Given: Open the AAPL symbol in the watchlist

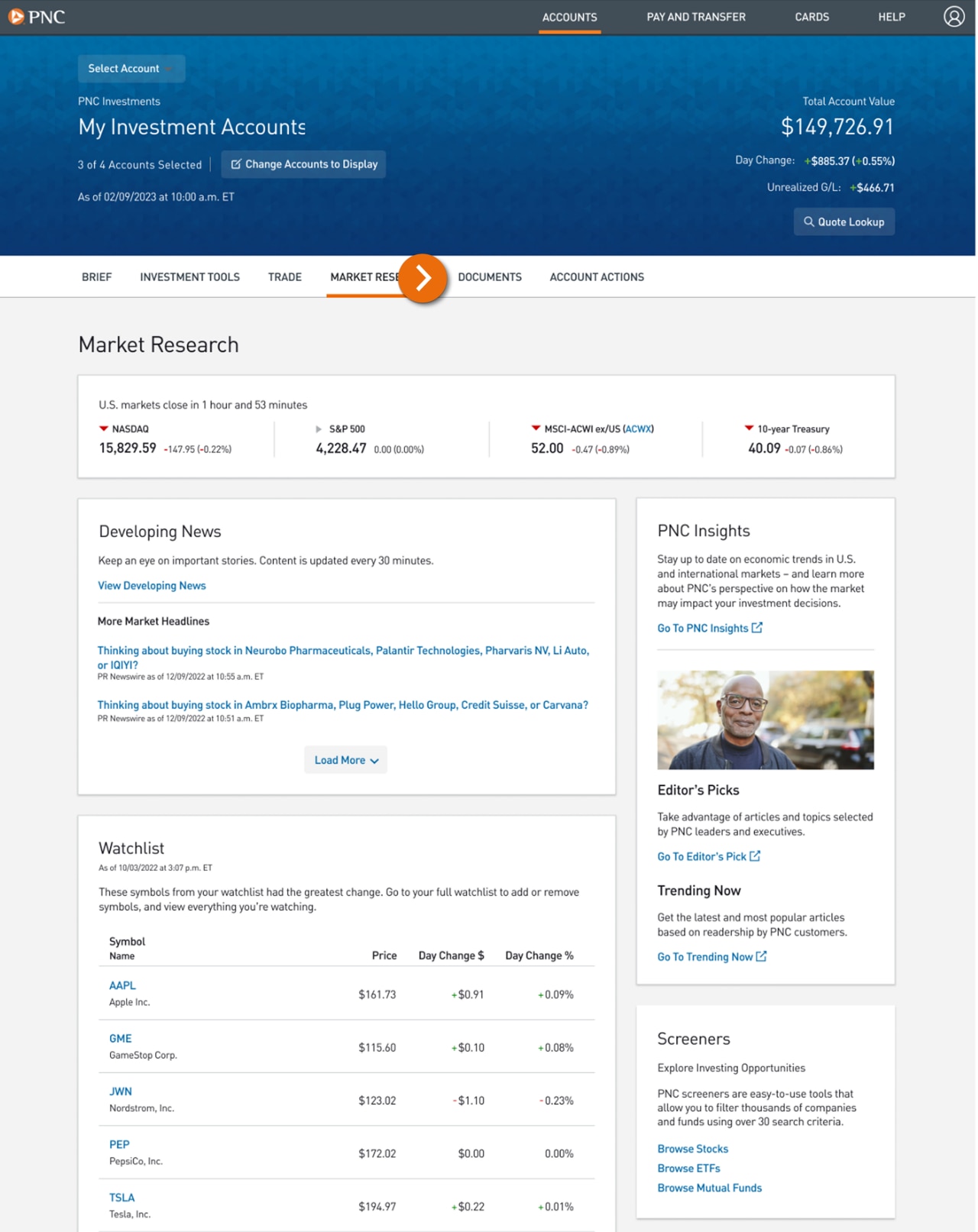Looking at the screenshot, I should (122, 985).
